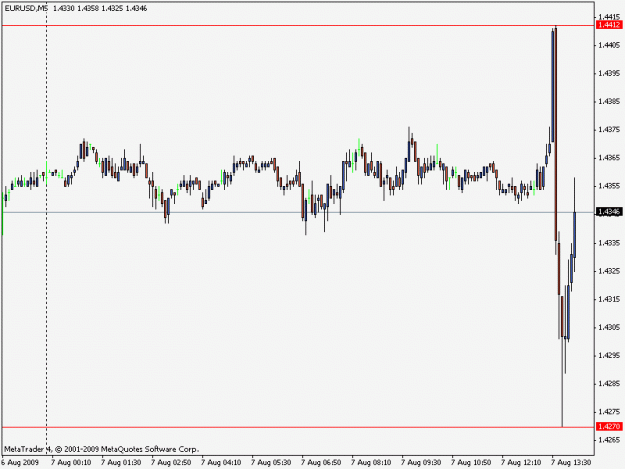Click the current price 1.4346 label
The width and height of the screenshot is (625, 469).
point(609,212)
